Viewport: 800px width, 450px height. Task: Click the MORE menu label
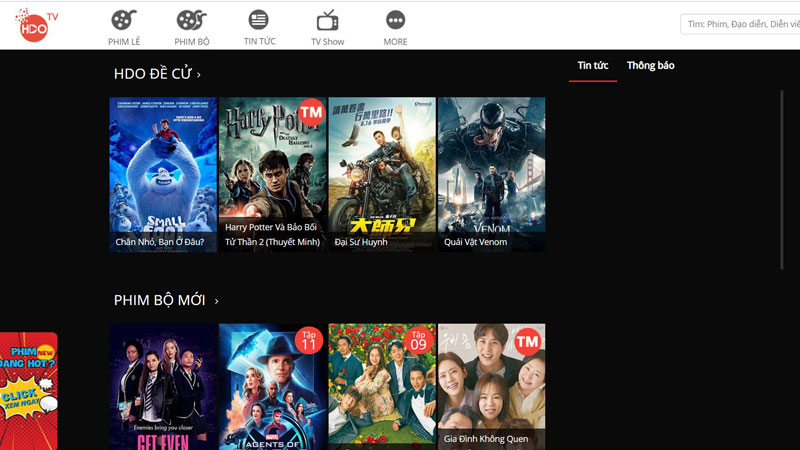click(395, 42)
